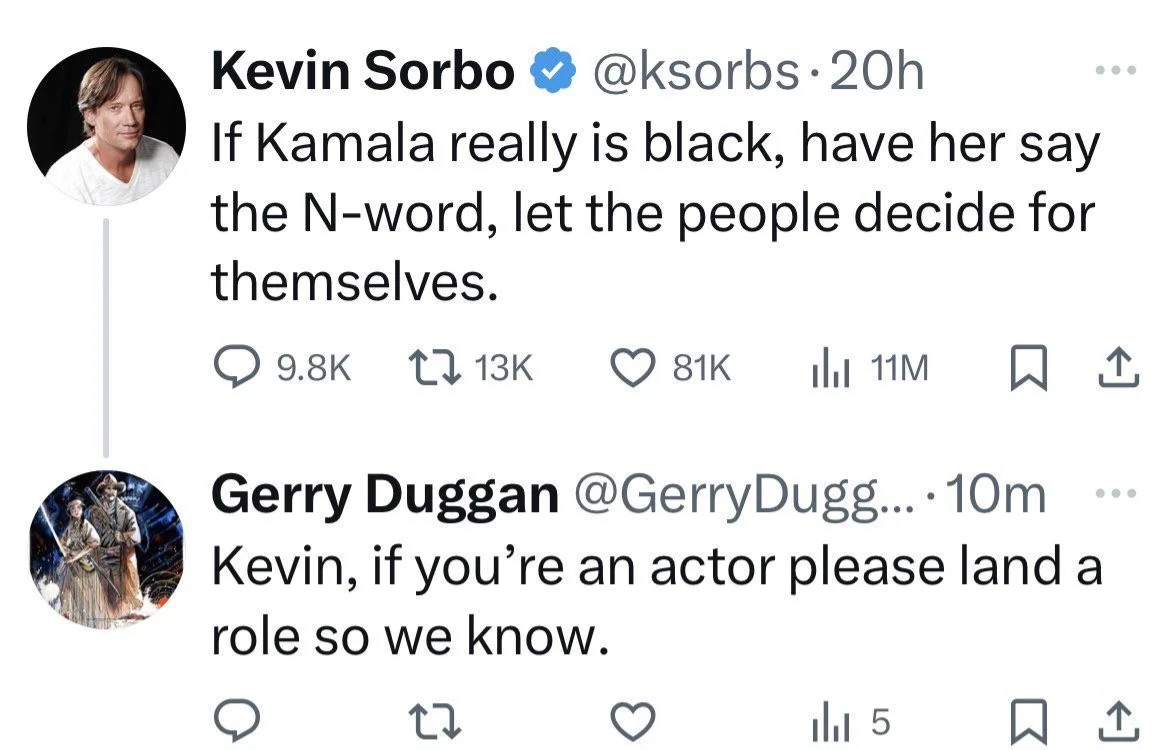View analytics for Gerry Duggan's reply
The image size is (1170, 750).
[x=827, y=719]
